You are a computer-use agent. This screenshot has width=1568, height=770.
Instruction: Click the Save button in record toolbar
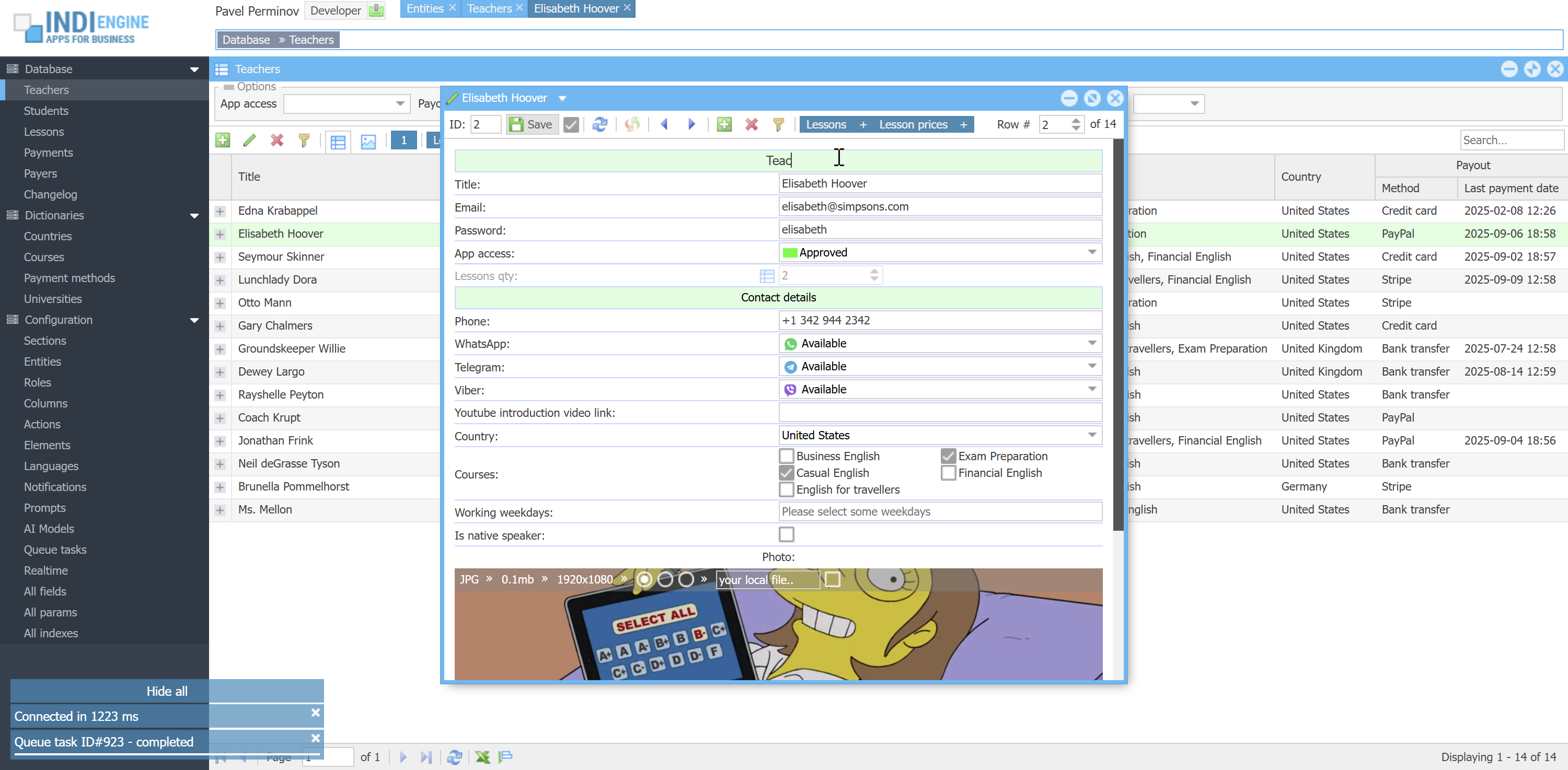point(532,125)
